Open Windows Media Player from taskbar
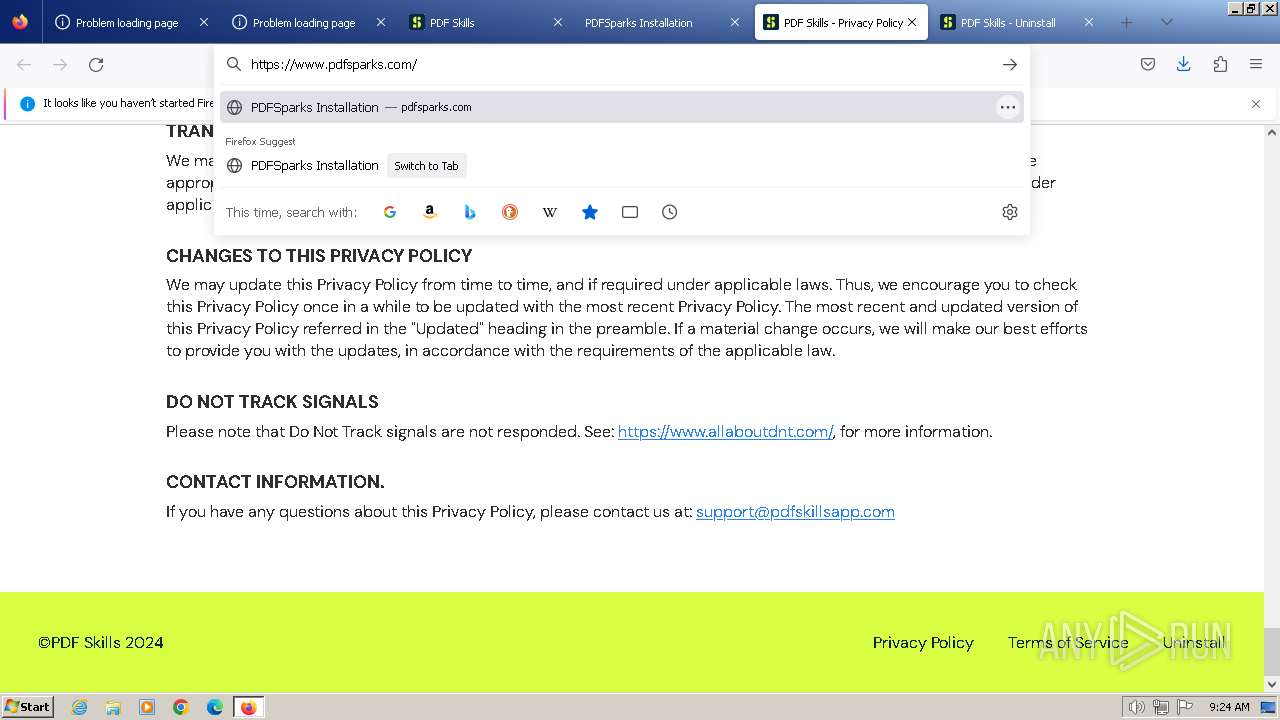 click(147, 707)
